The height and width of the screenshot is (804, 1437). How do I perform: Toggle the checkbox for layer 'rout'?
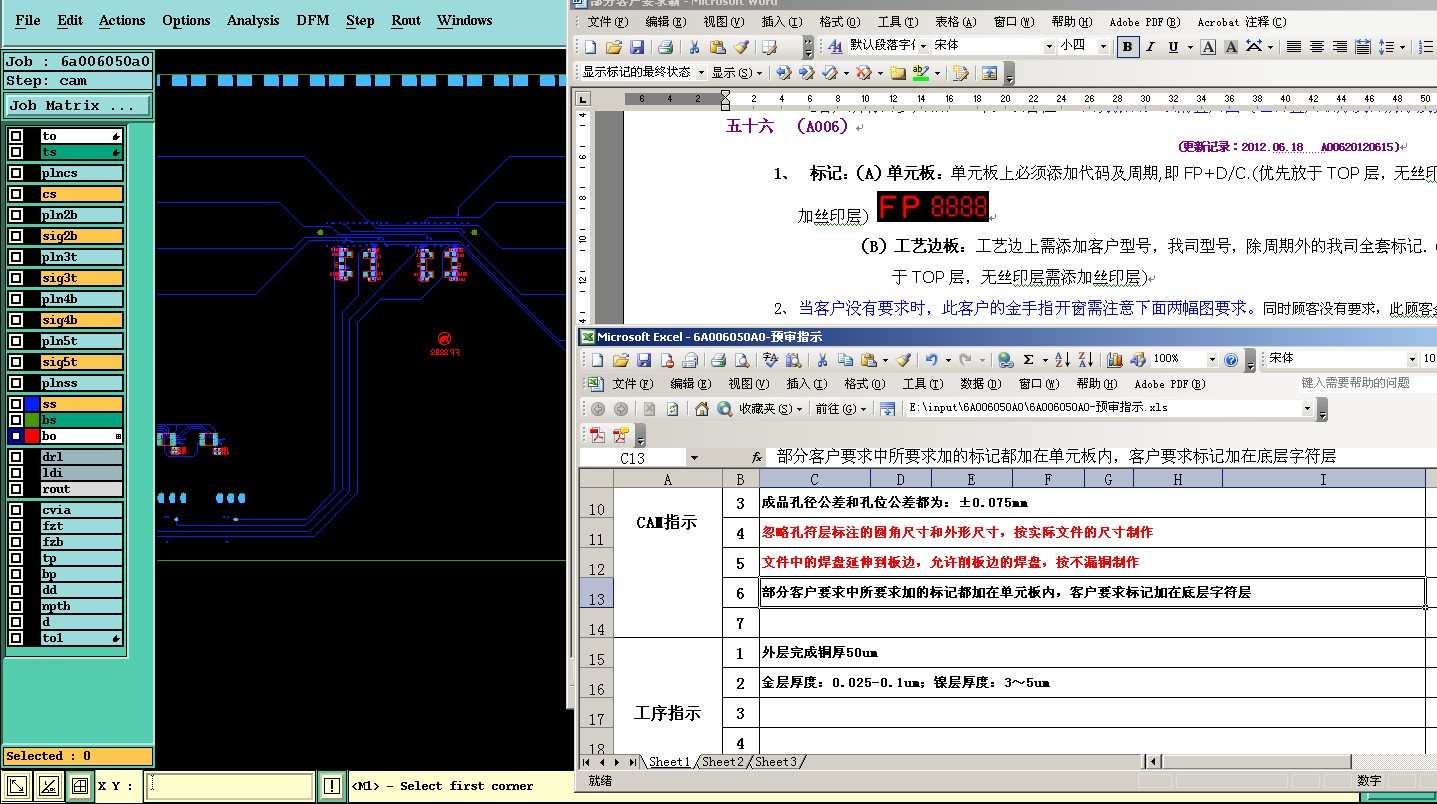coord(16,489)
